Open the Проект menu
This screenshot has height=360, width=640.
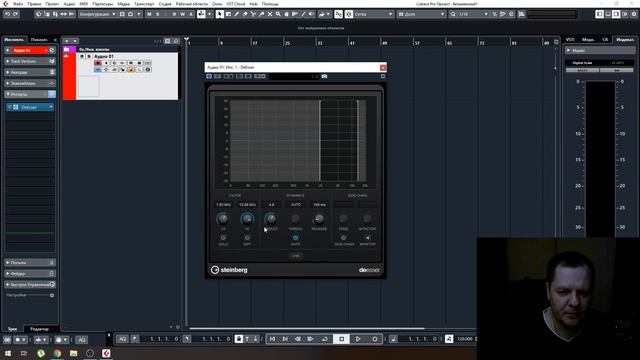[52, 4]
